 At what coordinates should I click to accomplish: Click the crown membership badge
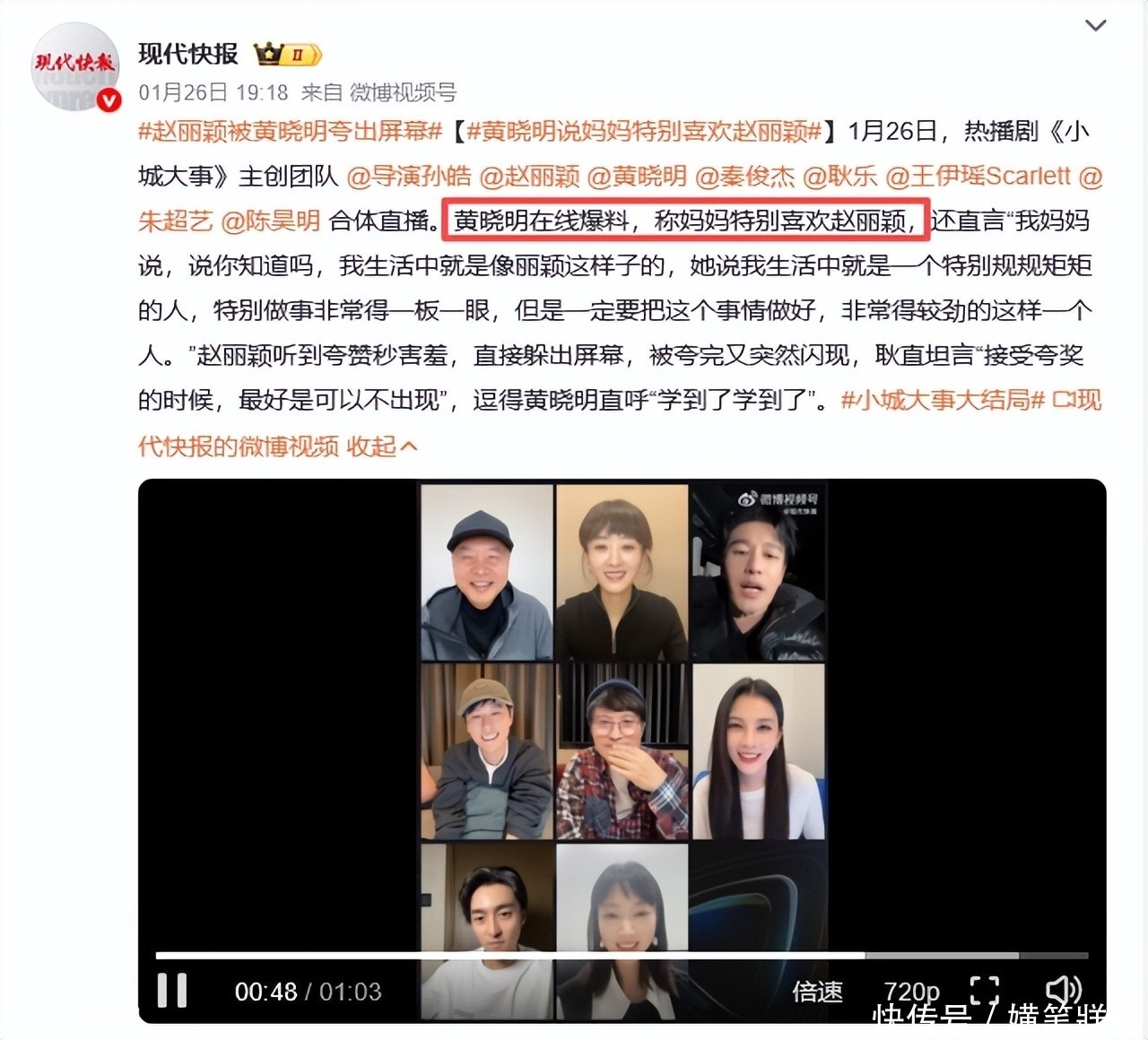288,55
